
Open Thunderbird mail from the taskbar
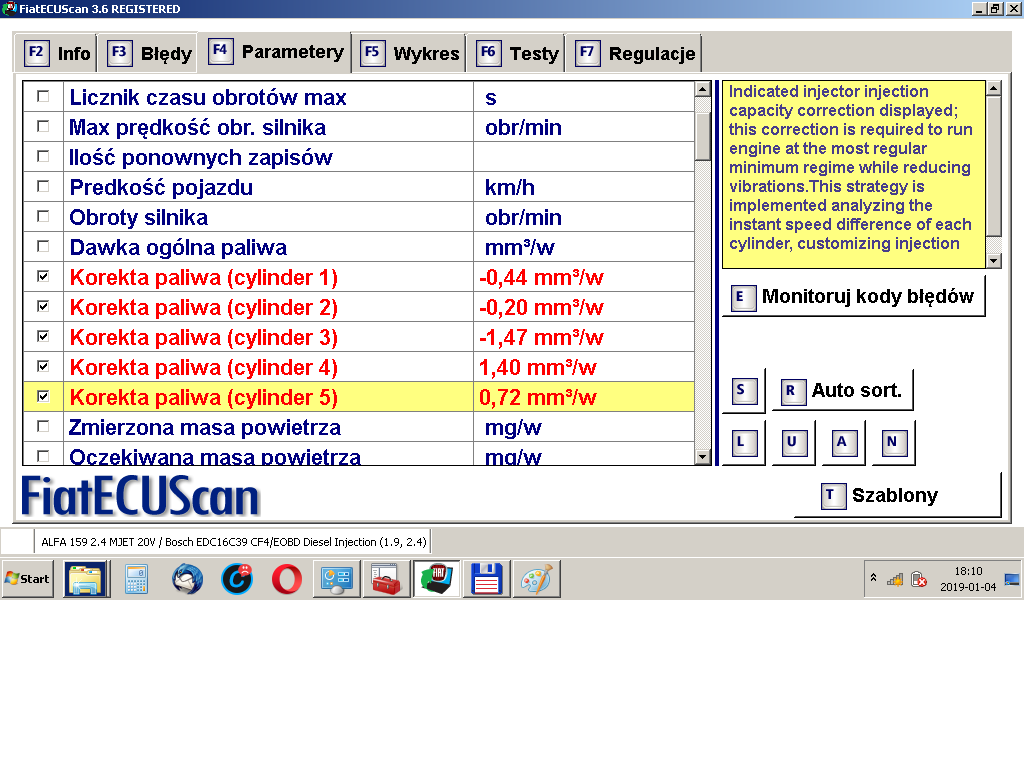[188, 579]
